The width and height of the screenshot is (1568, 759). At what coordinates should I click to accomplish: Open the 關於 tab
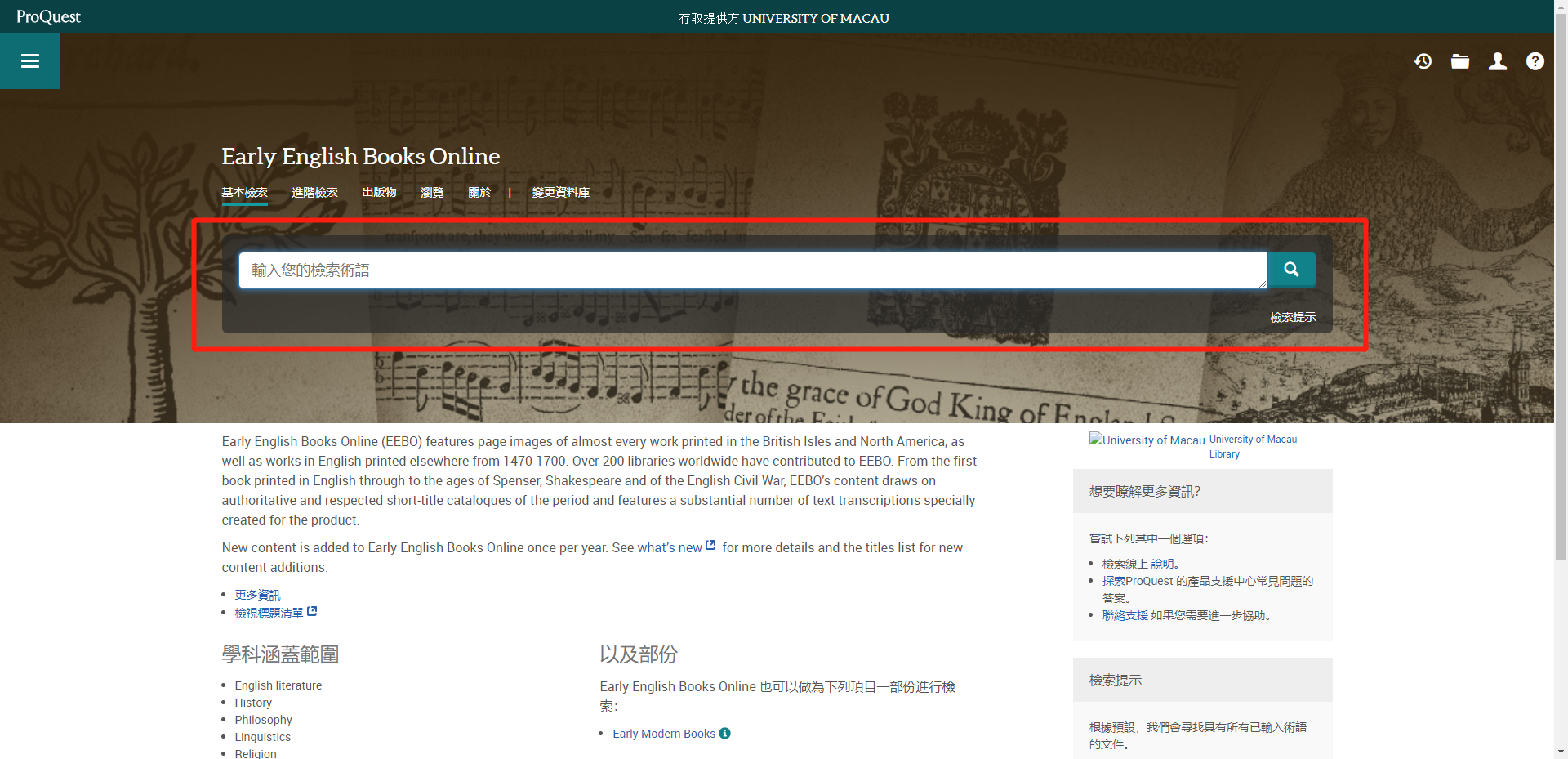click(x=480, y=193)
